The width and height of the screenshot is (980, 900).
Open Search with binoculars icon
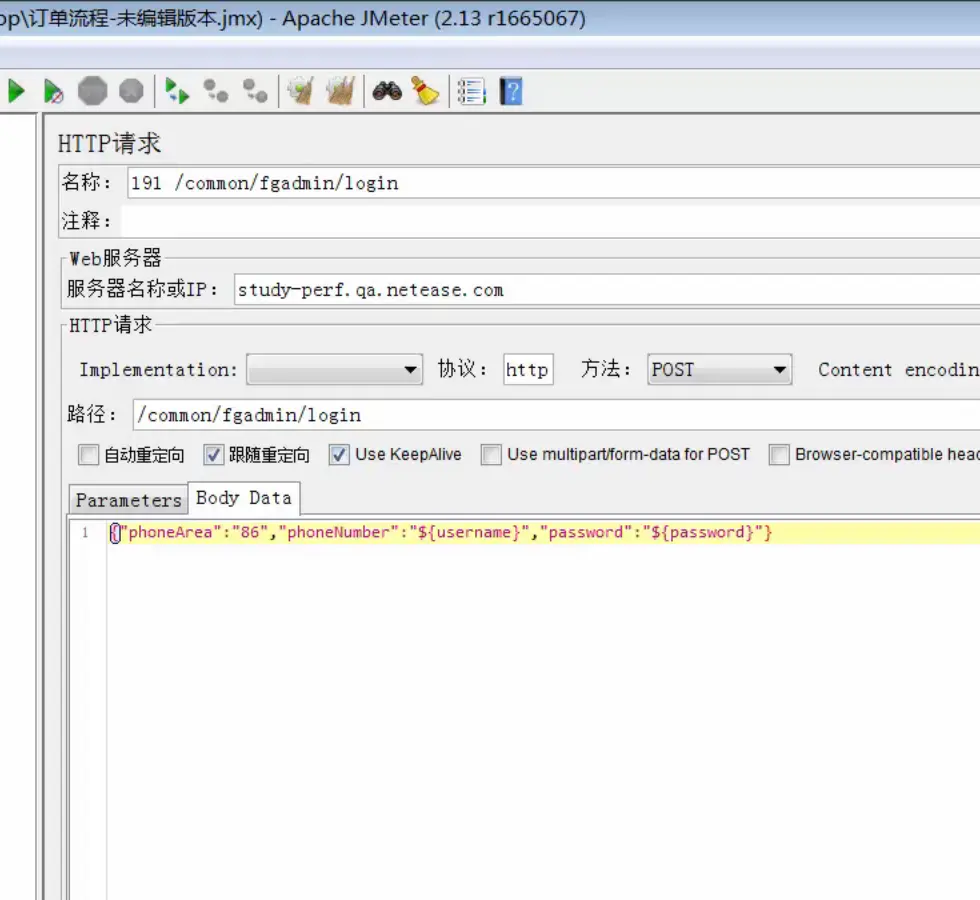click(388, 91)
